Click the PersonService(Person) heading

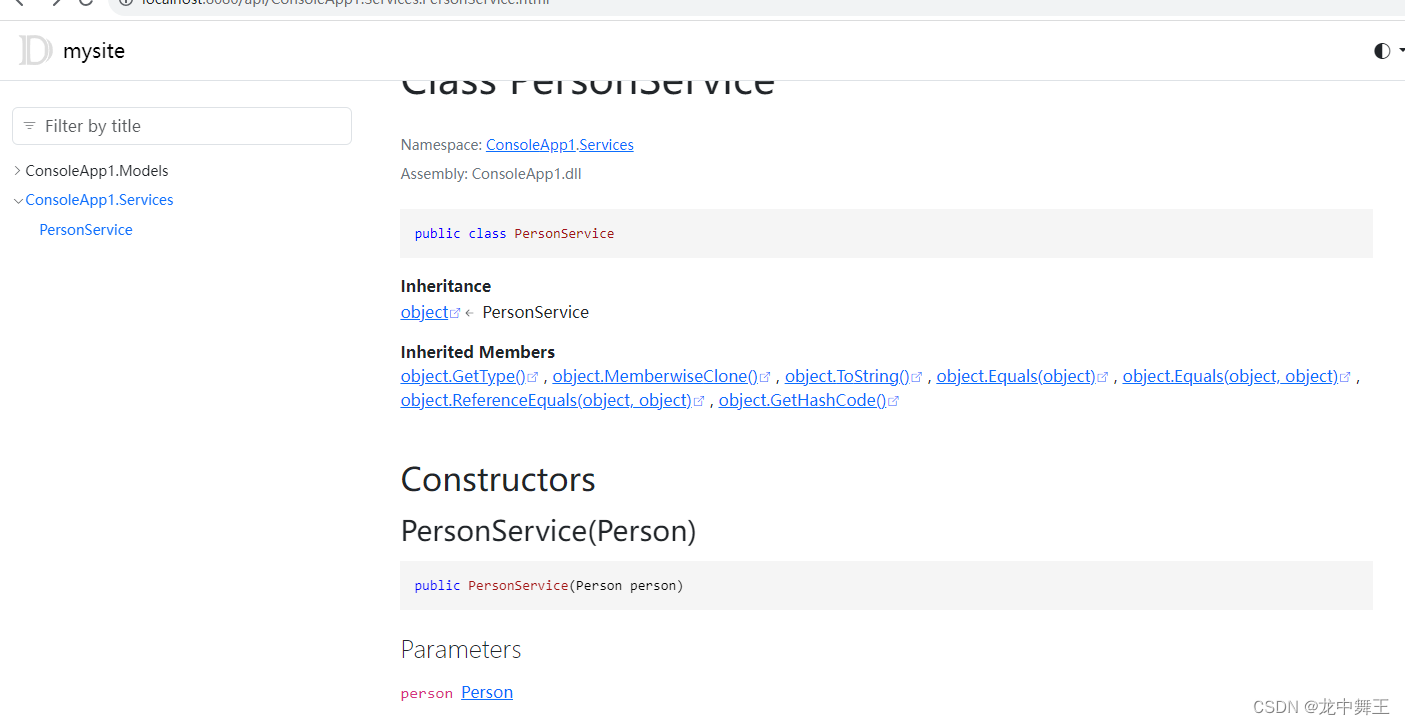pyautogui.click(x=548, y=530)
